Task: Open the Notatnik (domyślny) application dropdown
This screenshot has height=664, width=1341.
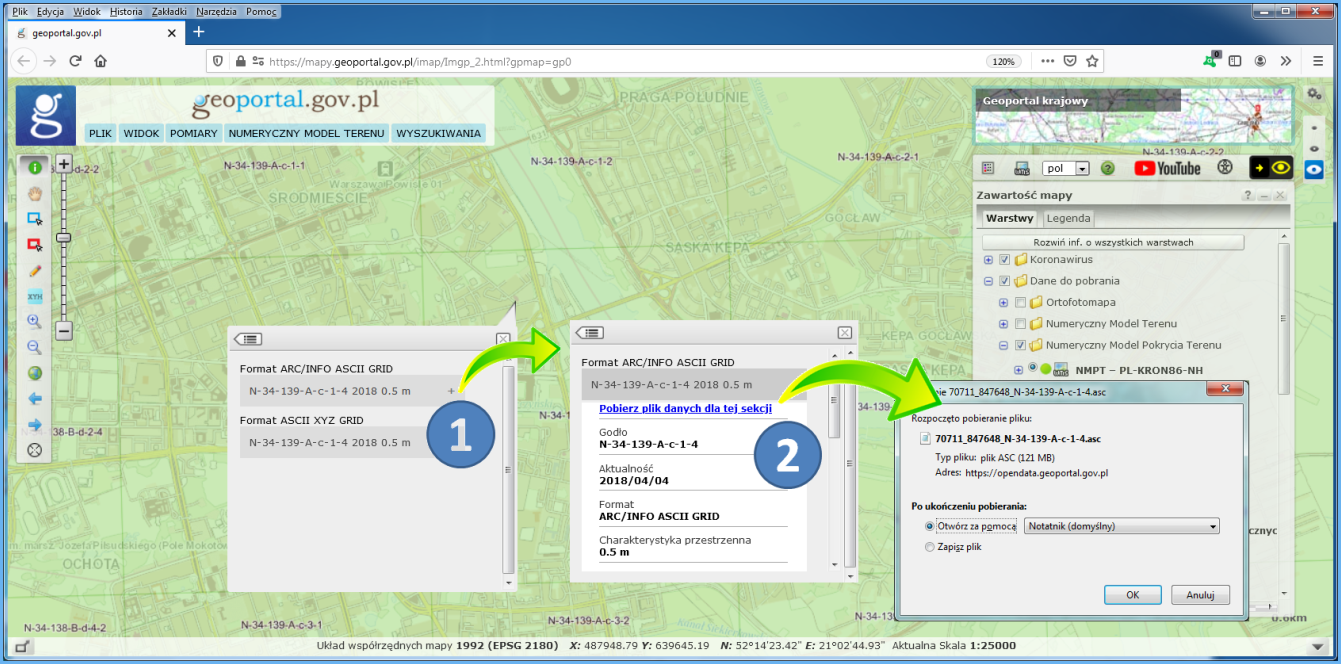Action: (1122, 526)
